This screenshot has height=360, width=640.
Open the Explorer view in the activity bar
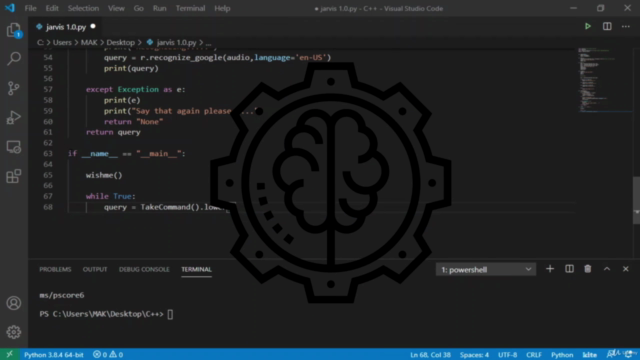pyautogui.click(x=13, y=30)
